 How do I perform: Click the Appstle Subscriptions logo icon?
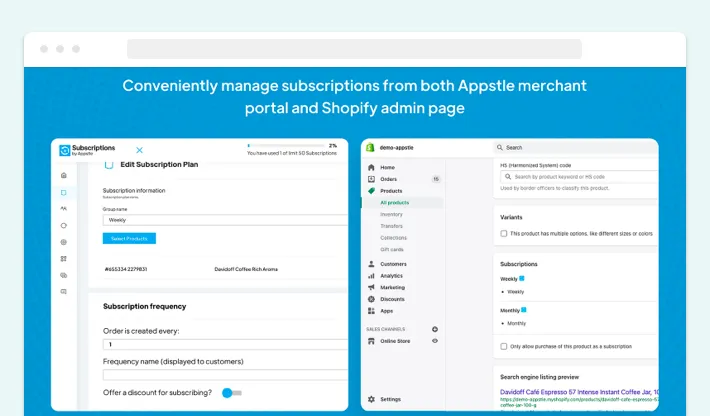(65, 150)
